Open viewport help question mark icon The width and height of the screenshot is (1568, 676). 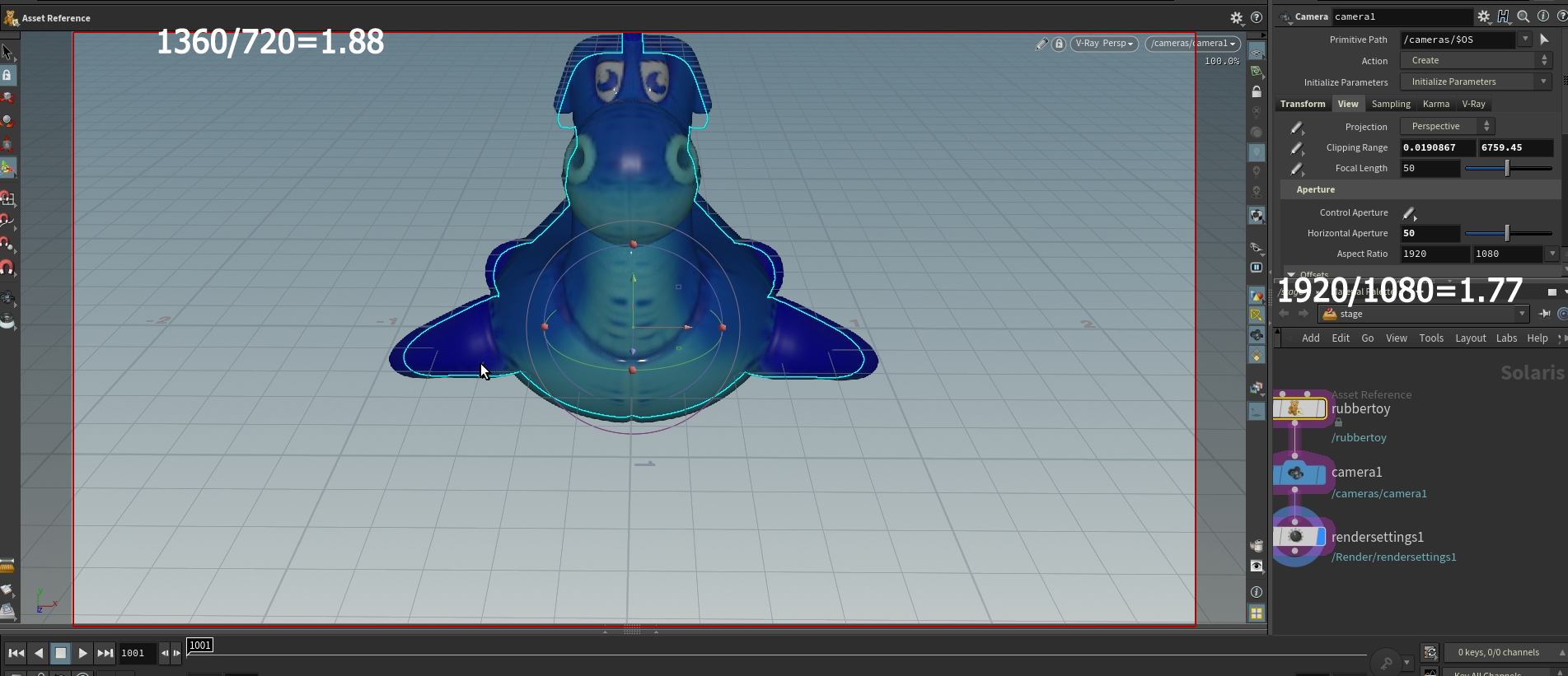point(1257,17)
